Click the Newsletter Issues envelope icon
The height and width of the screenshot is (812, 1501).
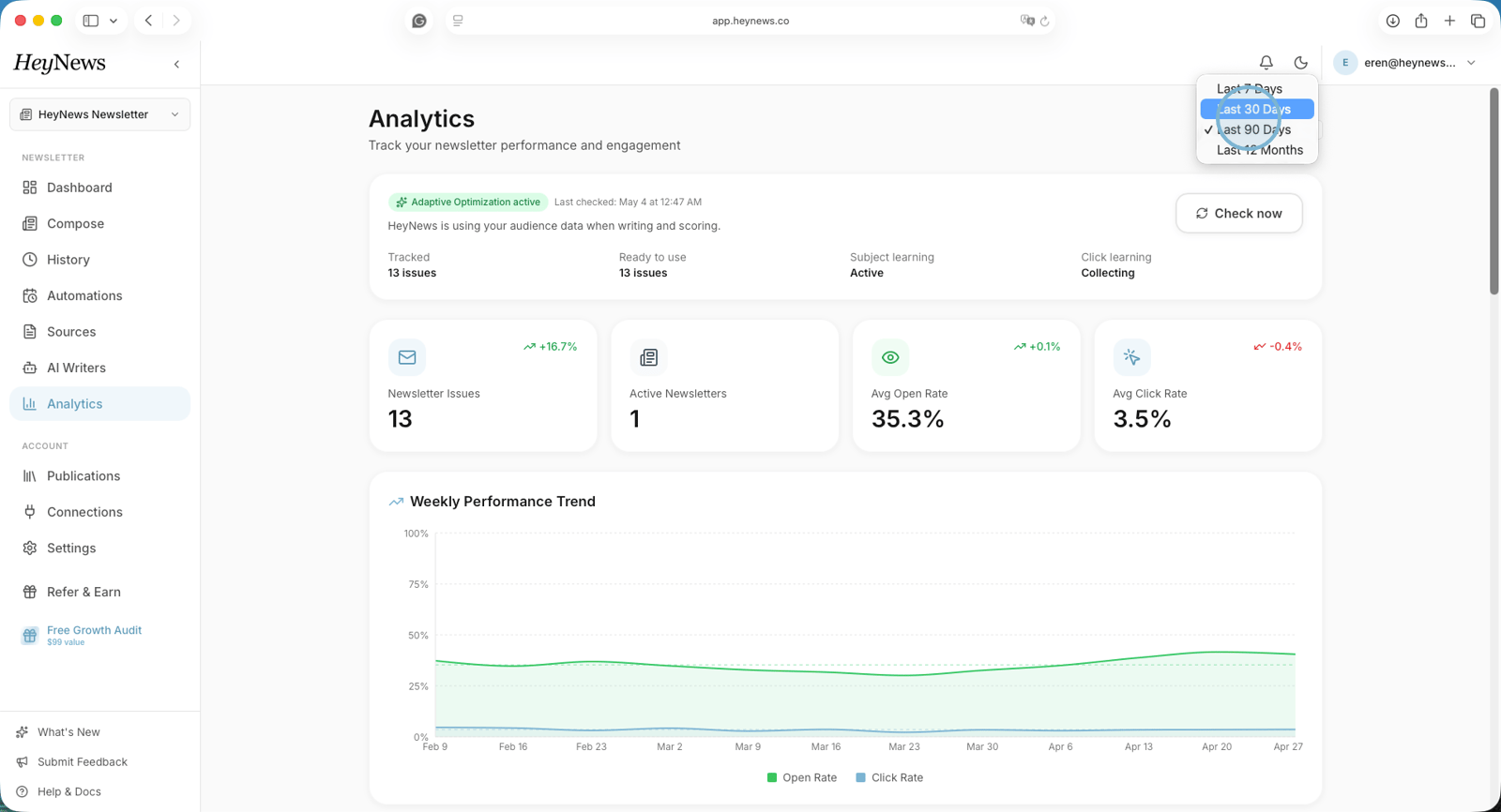coord(407,357)
